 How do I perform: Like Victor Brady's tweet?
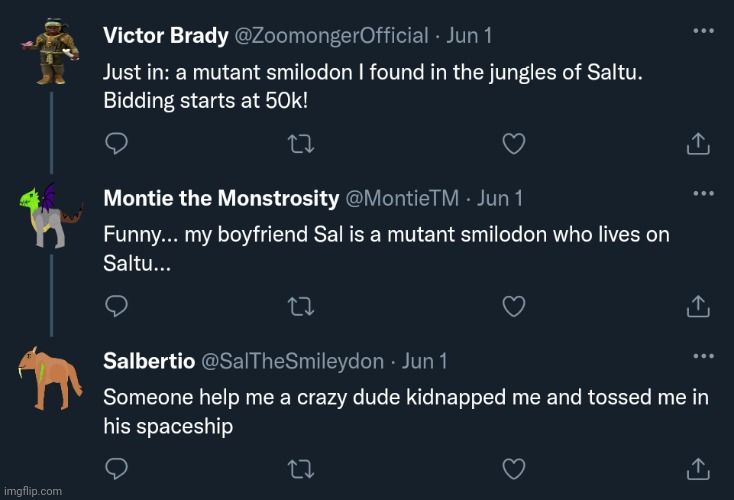(x=513, y=144)
